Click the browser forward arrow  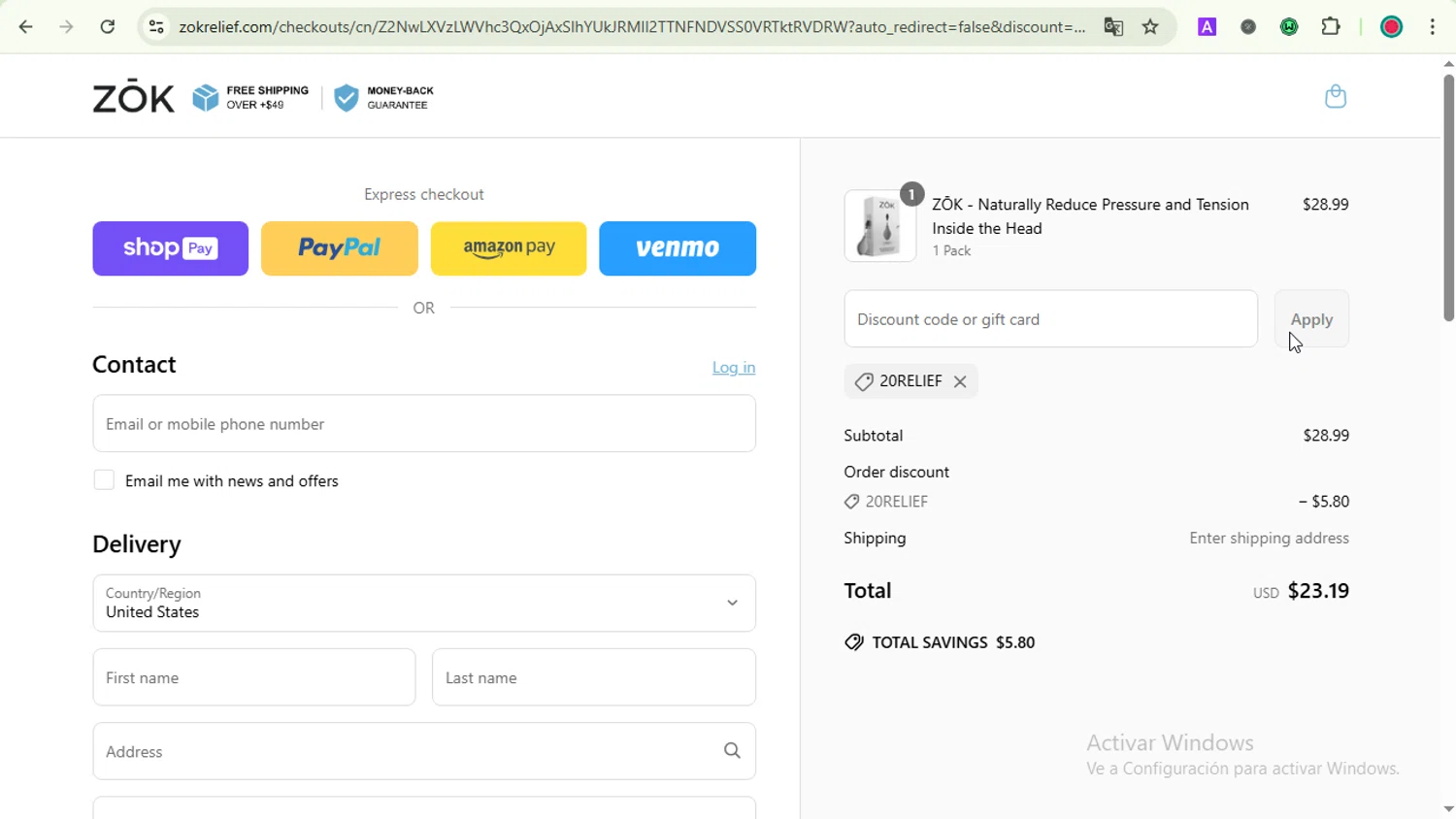[x=66, y=27]
